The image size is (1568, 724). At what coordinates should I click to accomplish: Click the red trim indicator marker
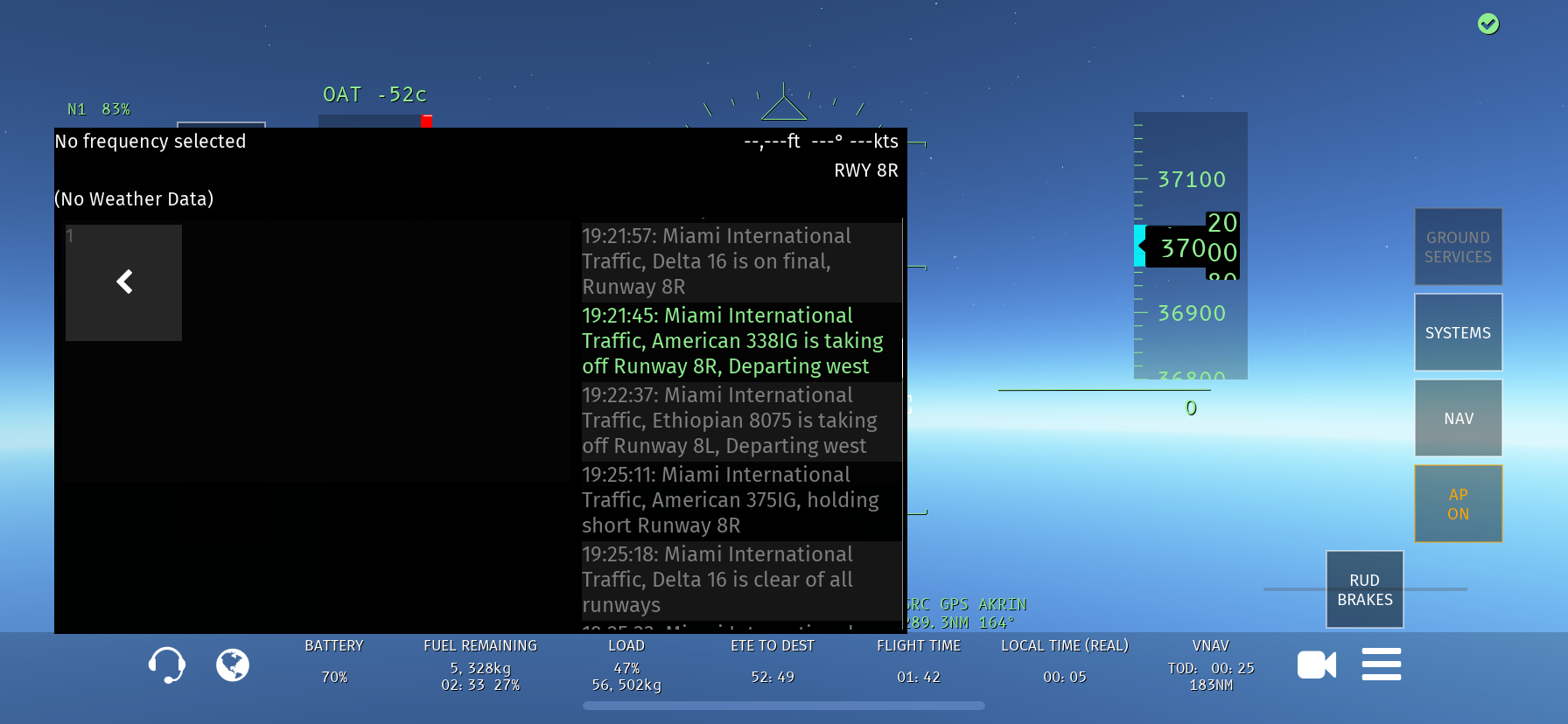pos(427,122)
